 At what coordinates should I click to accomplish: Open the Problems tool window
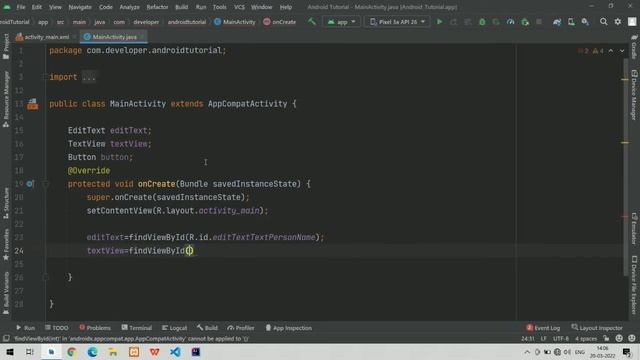[95, 328]
